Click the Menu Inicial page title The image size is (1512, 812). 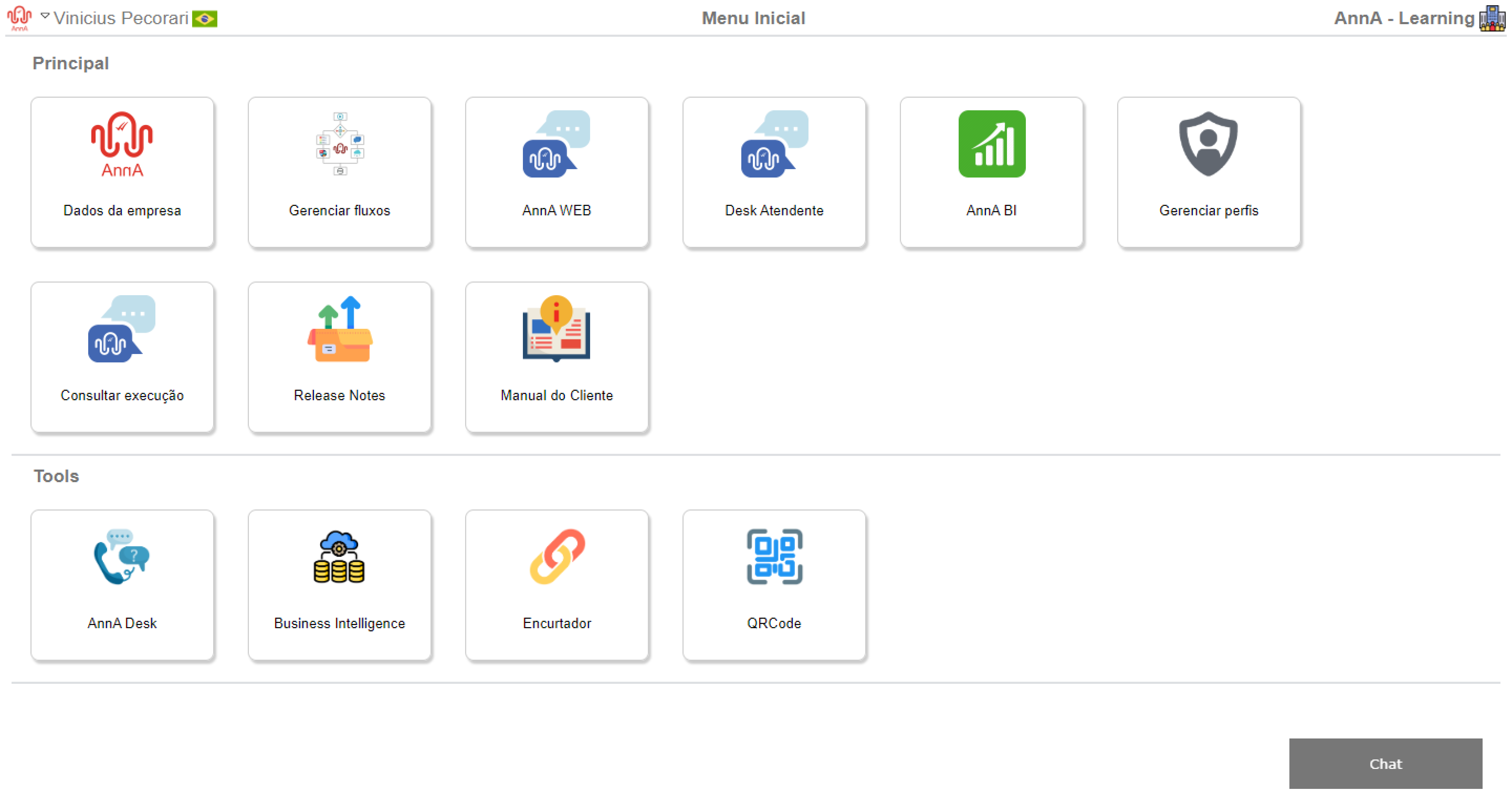coord(754,18)
